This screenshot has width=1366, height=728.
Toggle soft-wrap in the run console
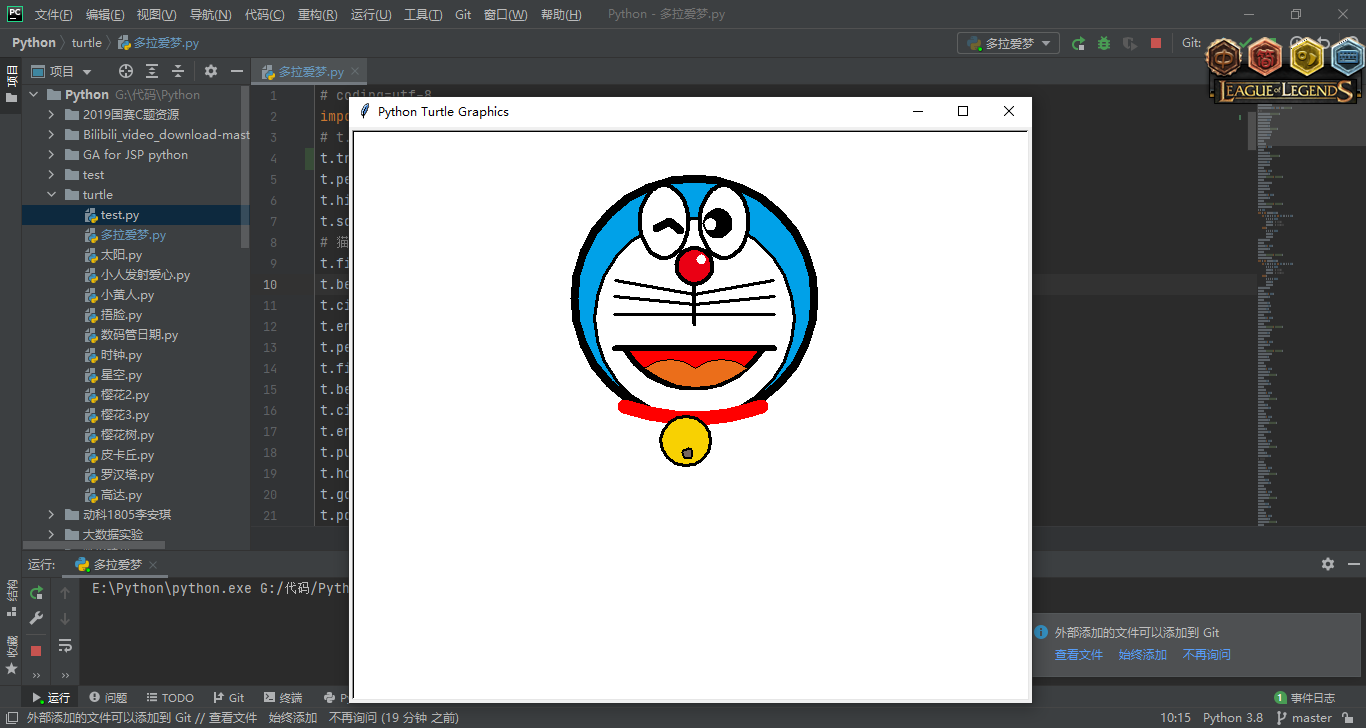coord(65,646)
